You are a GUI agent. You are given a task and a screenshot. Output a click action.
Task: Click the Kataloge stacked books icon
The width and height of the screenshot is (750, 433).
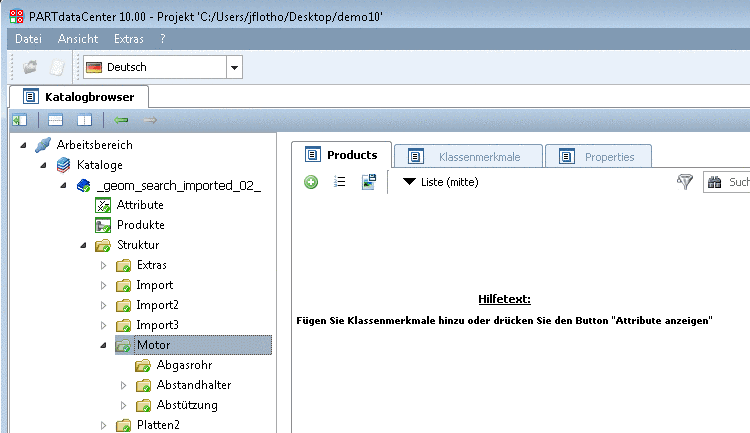click(63, 165)
